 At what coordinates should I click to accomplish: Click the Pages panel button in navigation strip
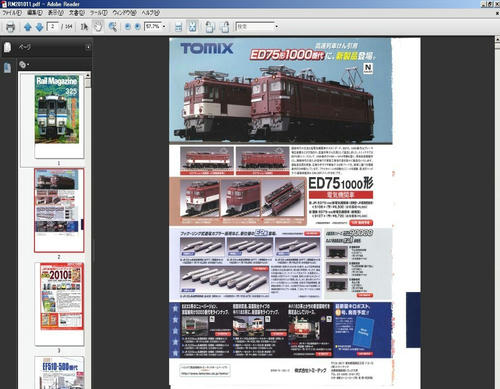pyautogui.click(x=7, y=68)
